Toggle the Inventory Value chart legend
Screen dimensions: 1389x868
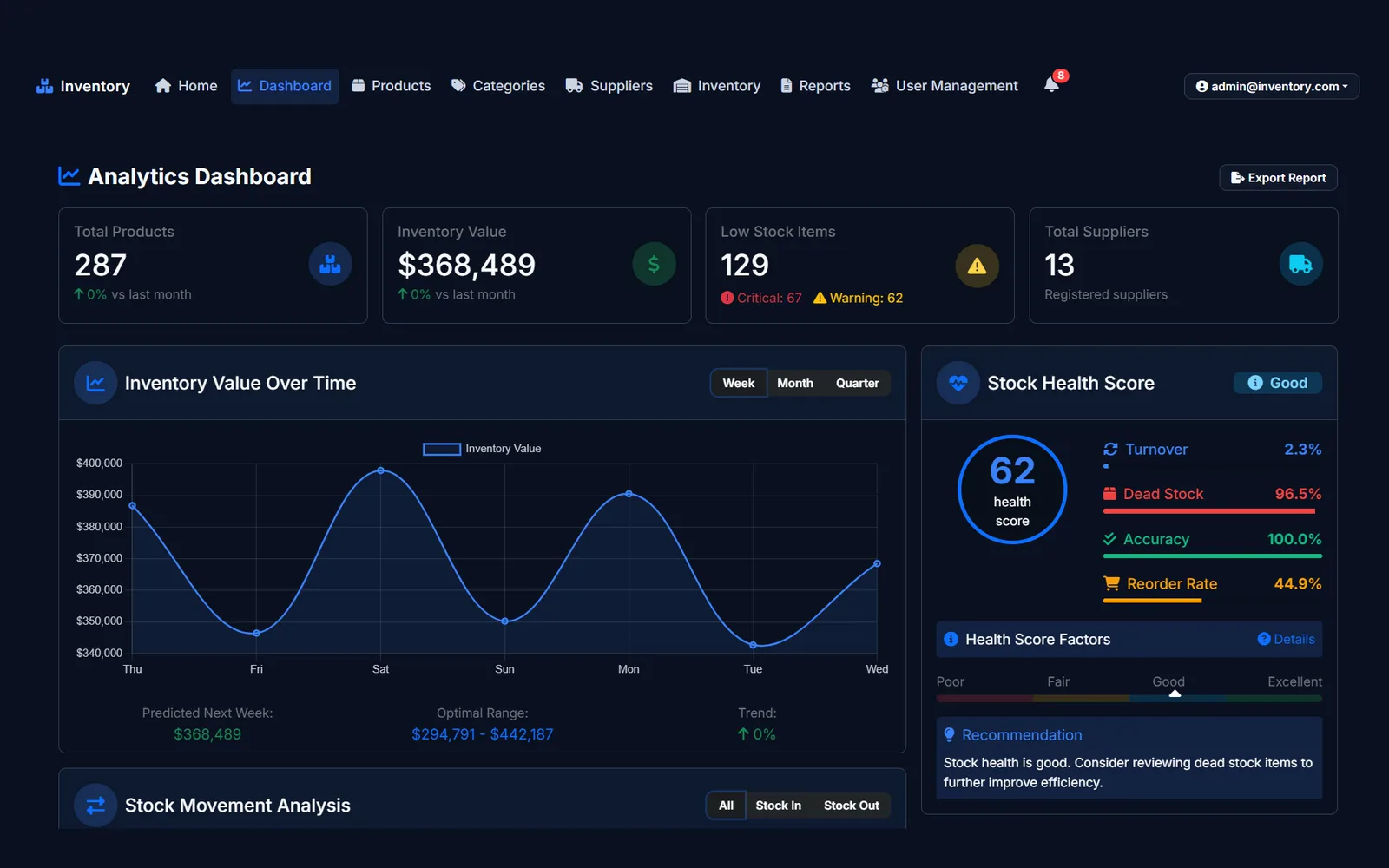482,449
